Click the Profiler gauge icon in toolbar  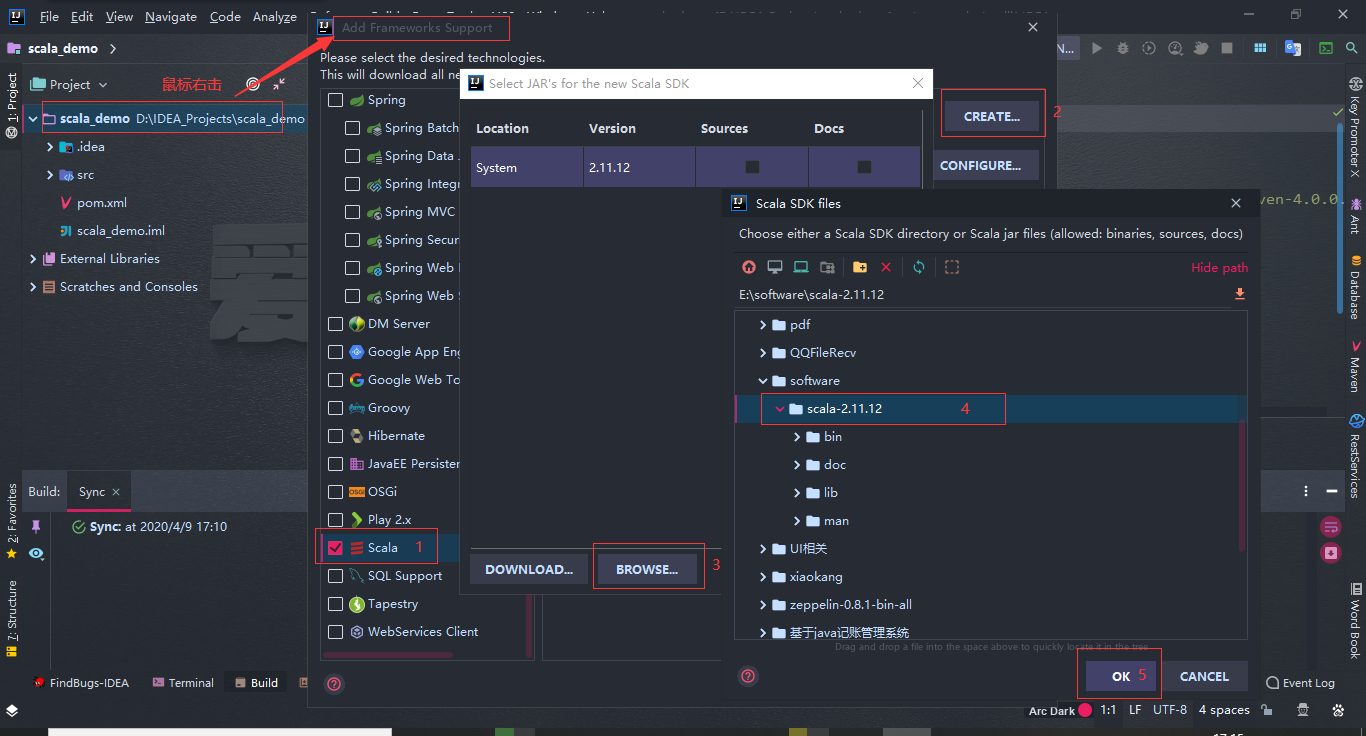1175,48
